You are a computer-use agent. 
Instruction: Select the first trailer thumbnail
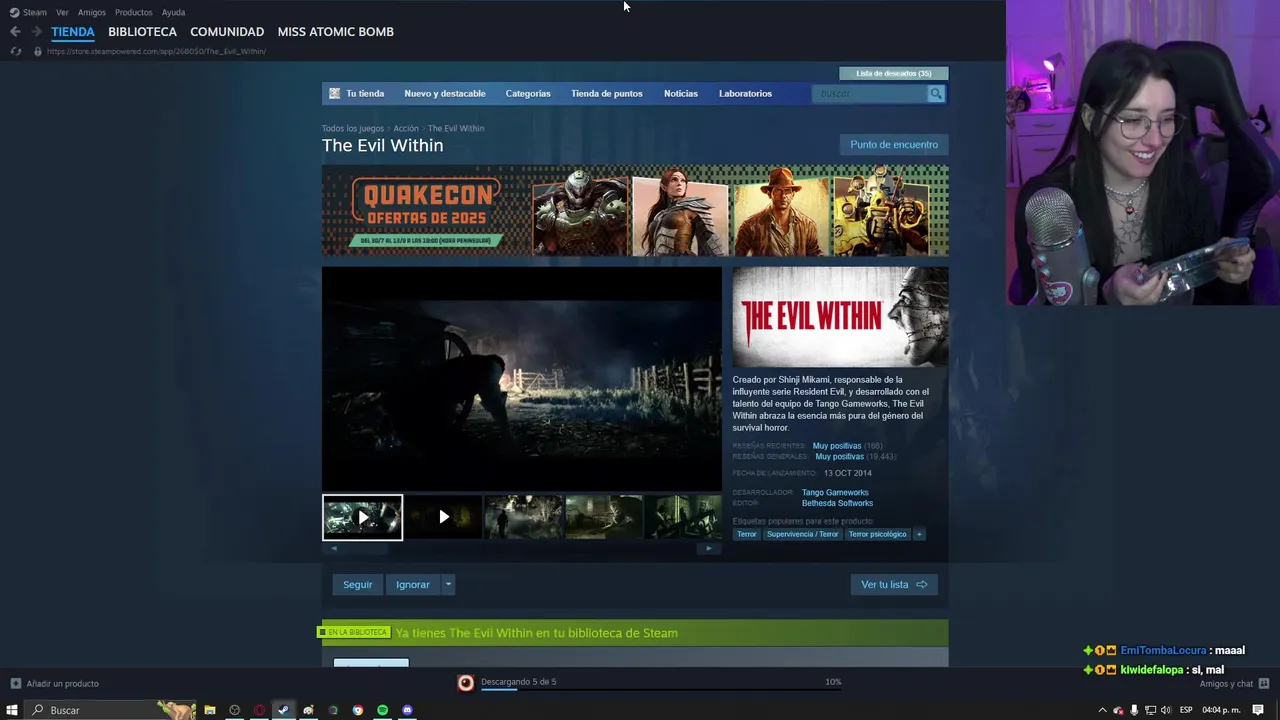pyautogui.click(x=362, y=517)
